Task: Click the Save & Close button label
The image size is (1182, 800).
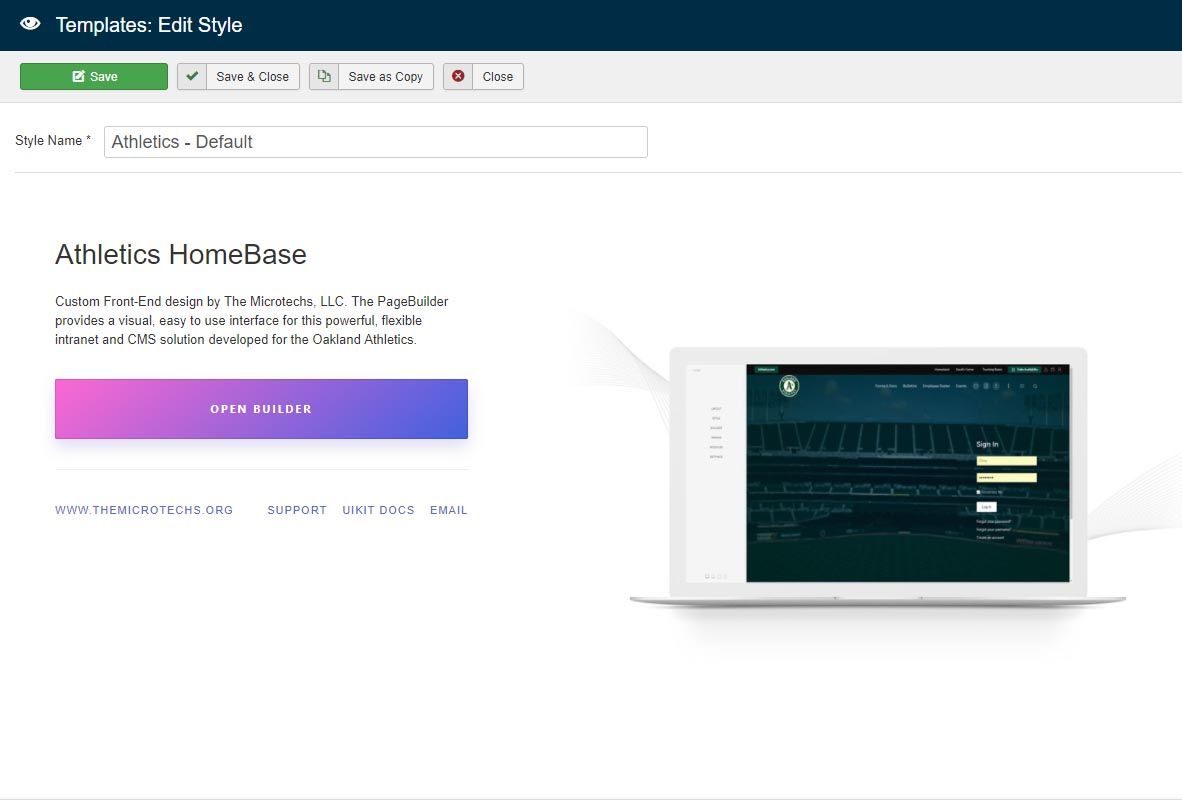Action: pos(253,76)
